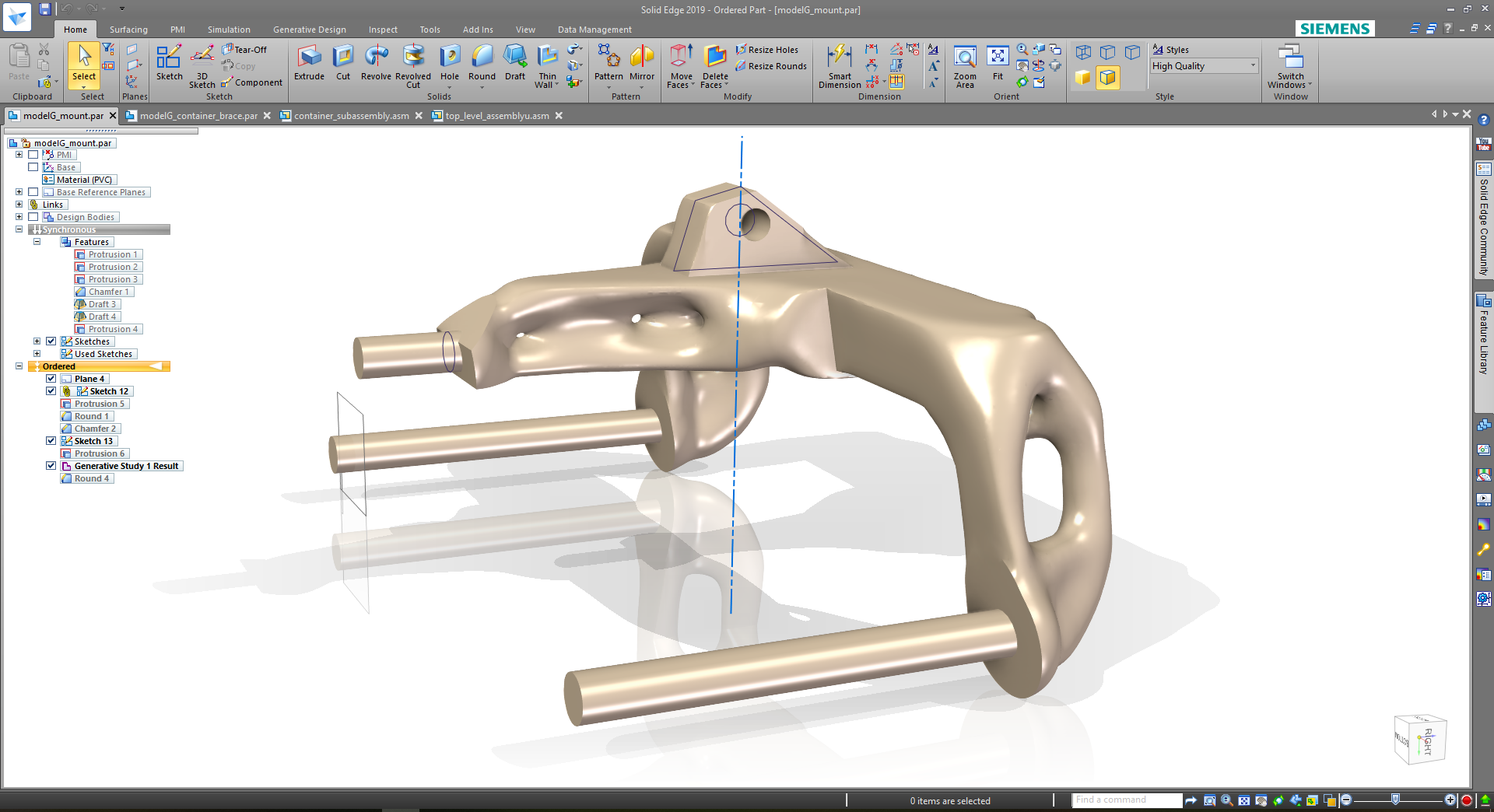Hide Plane 4 via checkbox
Viewport: 1494px width, 812px height.
coord(51,379)
